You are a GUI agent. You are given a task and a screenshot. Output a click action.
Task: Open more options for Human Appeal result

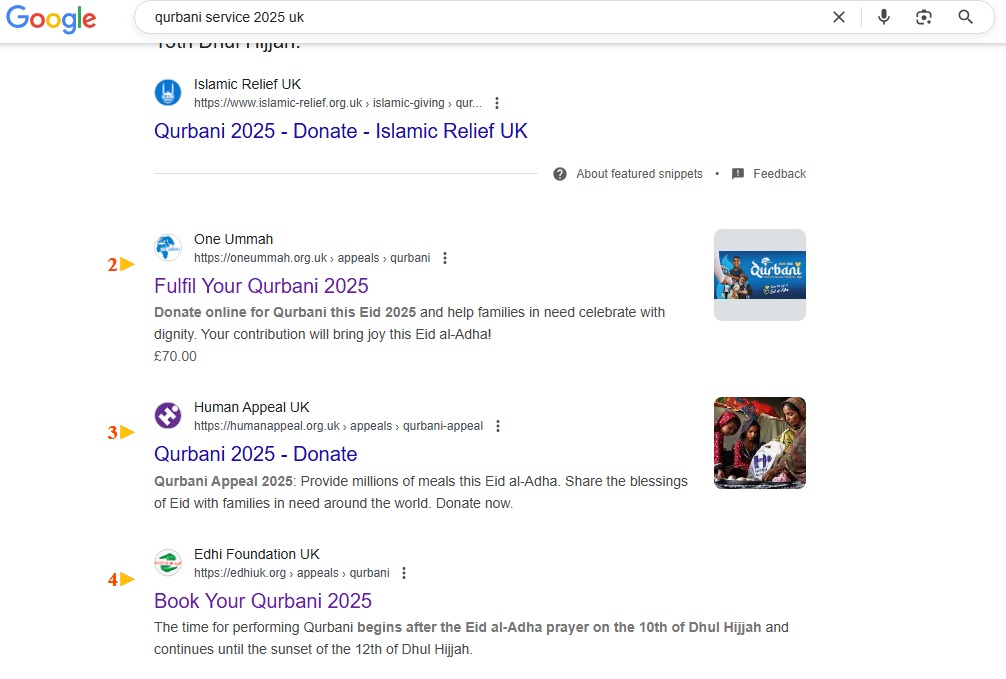[498, 426]
